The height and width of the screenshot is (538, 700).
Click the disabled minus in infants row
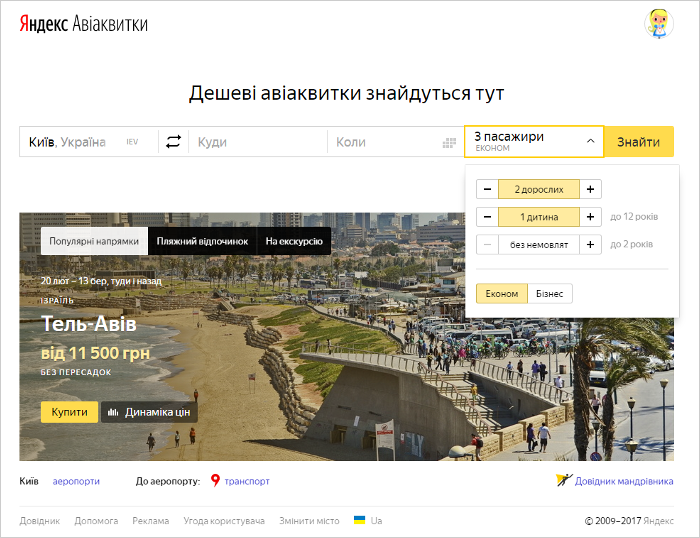[x=488, y=245]
